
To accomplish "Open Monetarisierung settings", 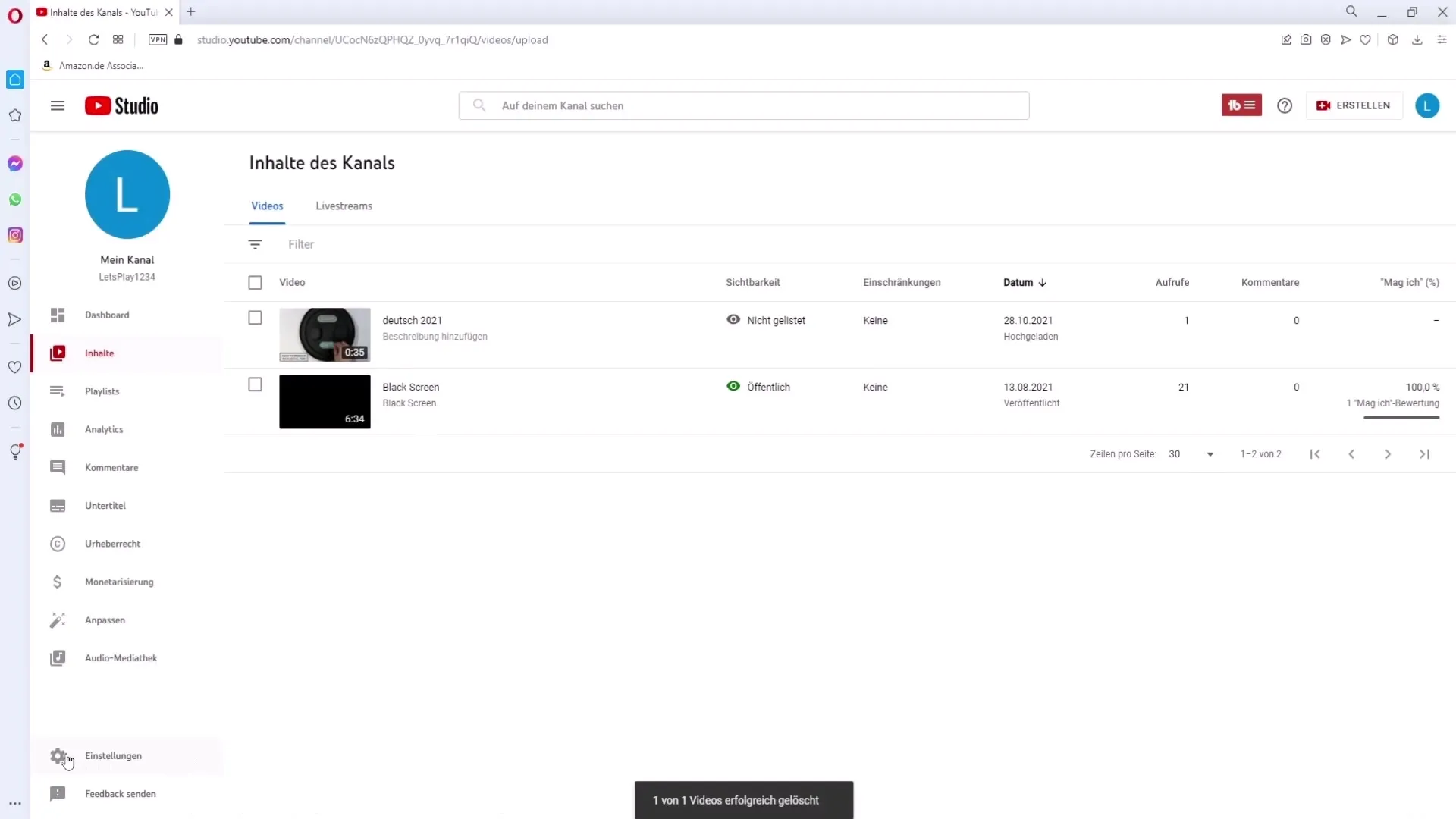I will pyautogui.click(x=119, y=581).
